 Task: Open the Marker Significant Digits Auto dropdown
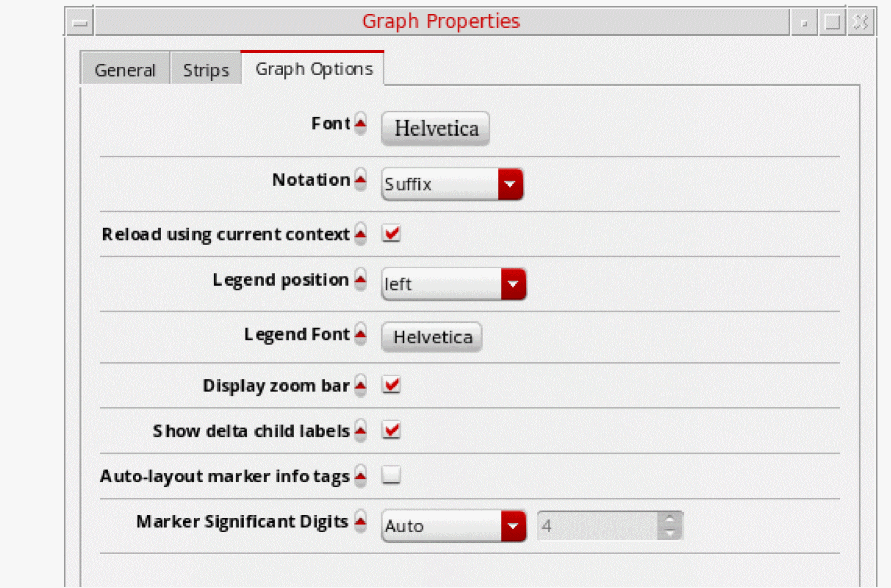coord(453,526)
